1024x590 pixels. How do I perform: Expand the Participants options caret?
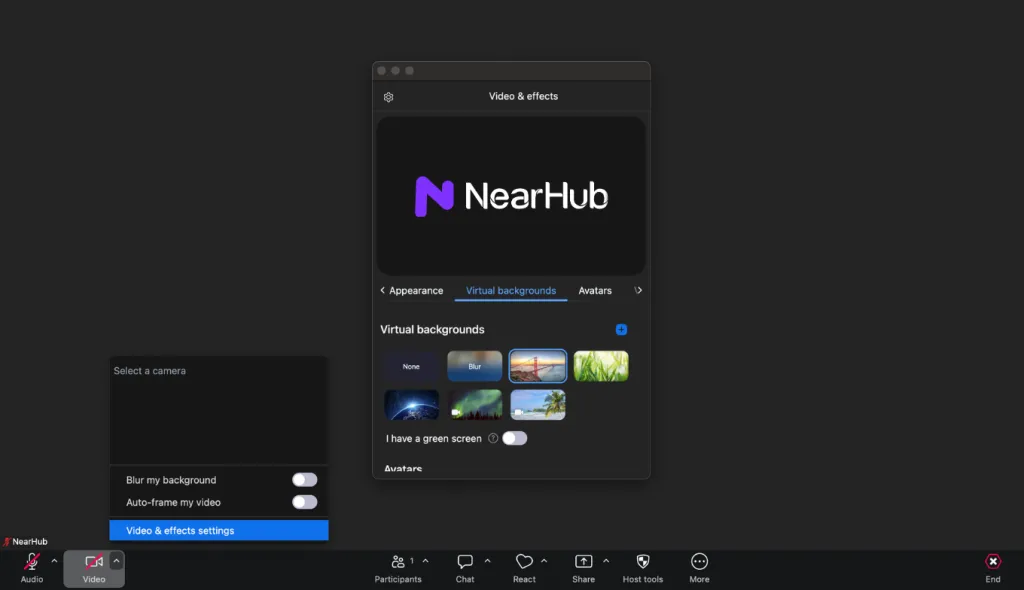point(426,561)
